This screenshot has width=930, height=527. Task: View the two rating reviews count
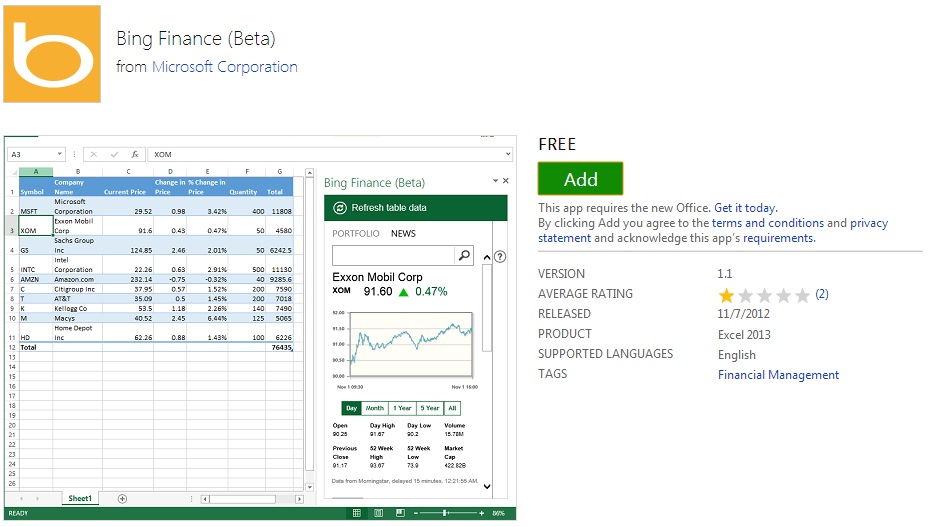pos(821,294)
